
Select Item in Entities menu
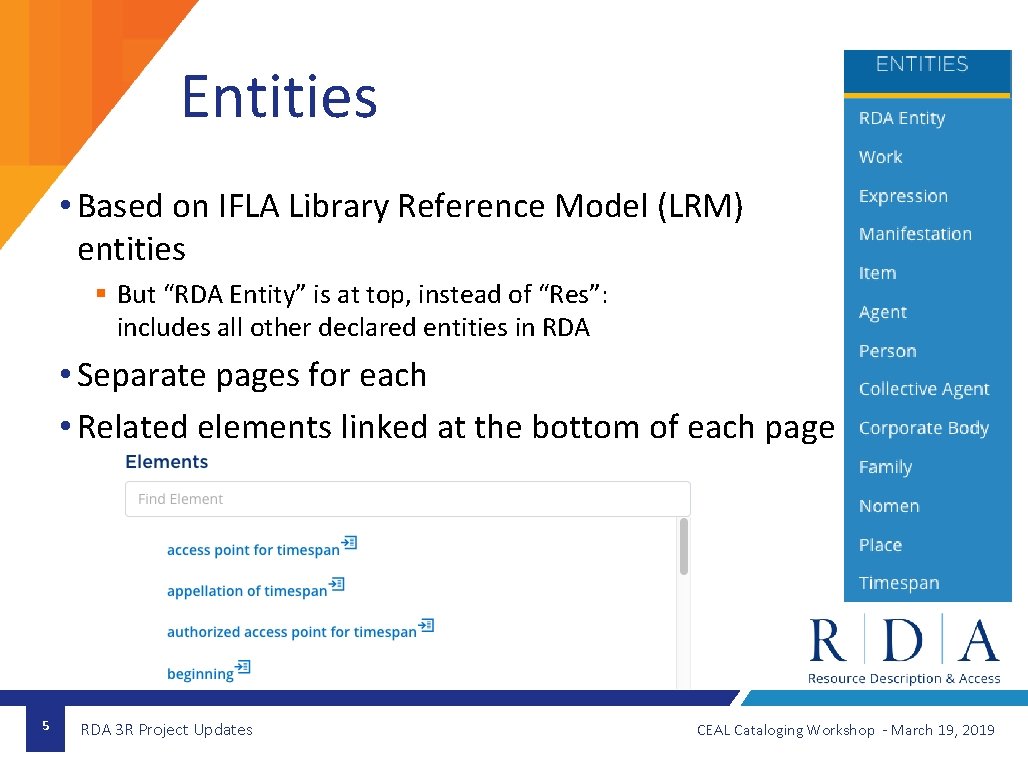(877, 273)
